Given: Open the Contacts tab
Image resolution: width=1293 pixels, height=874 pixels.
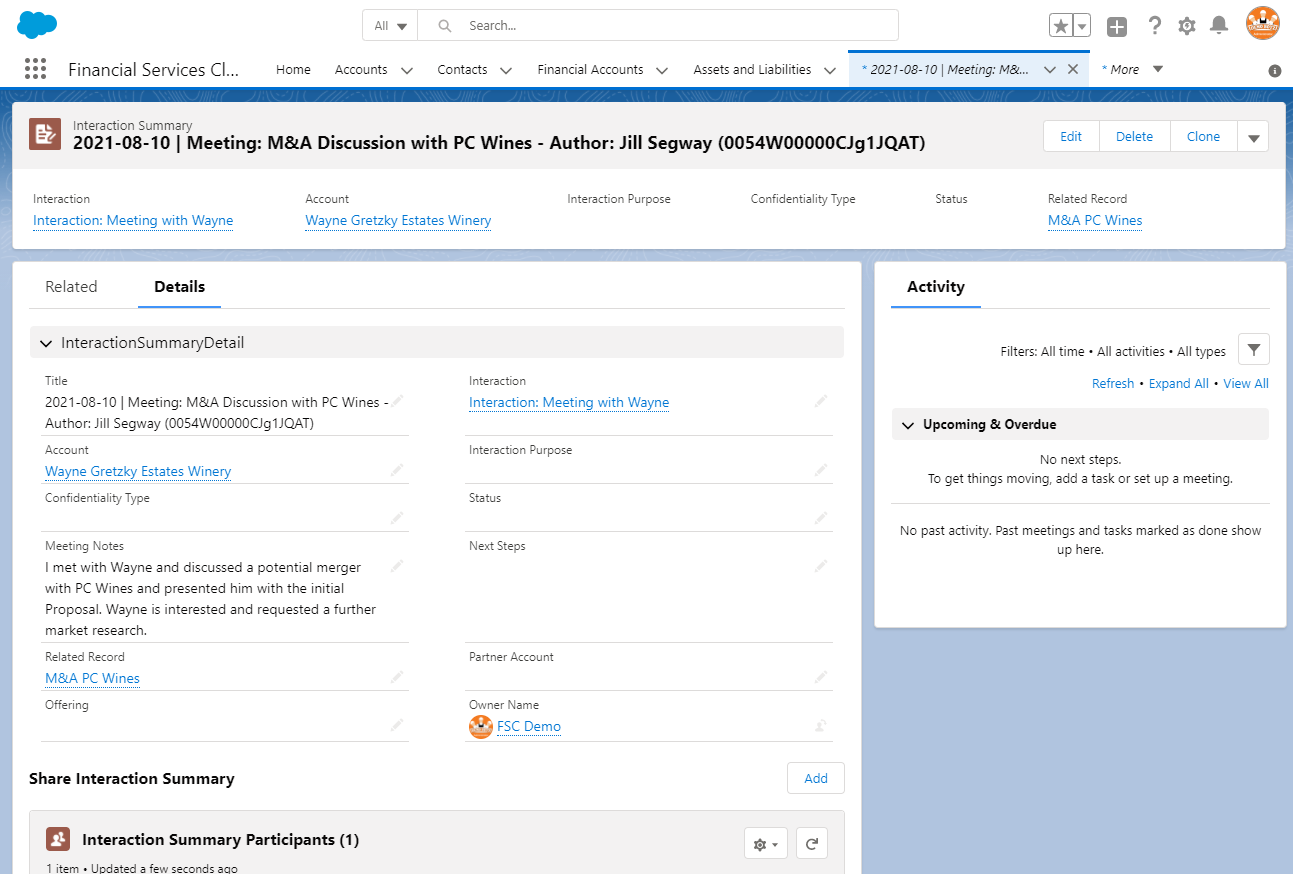Looking at the screenshot, I should pos(462,70).
